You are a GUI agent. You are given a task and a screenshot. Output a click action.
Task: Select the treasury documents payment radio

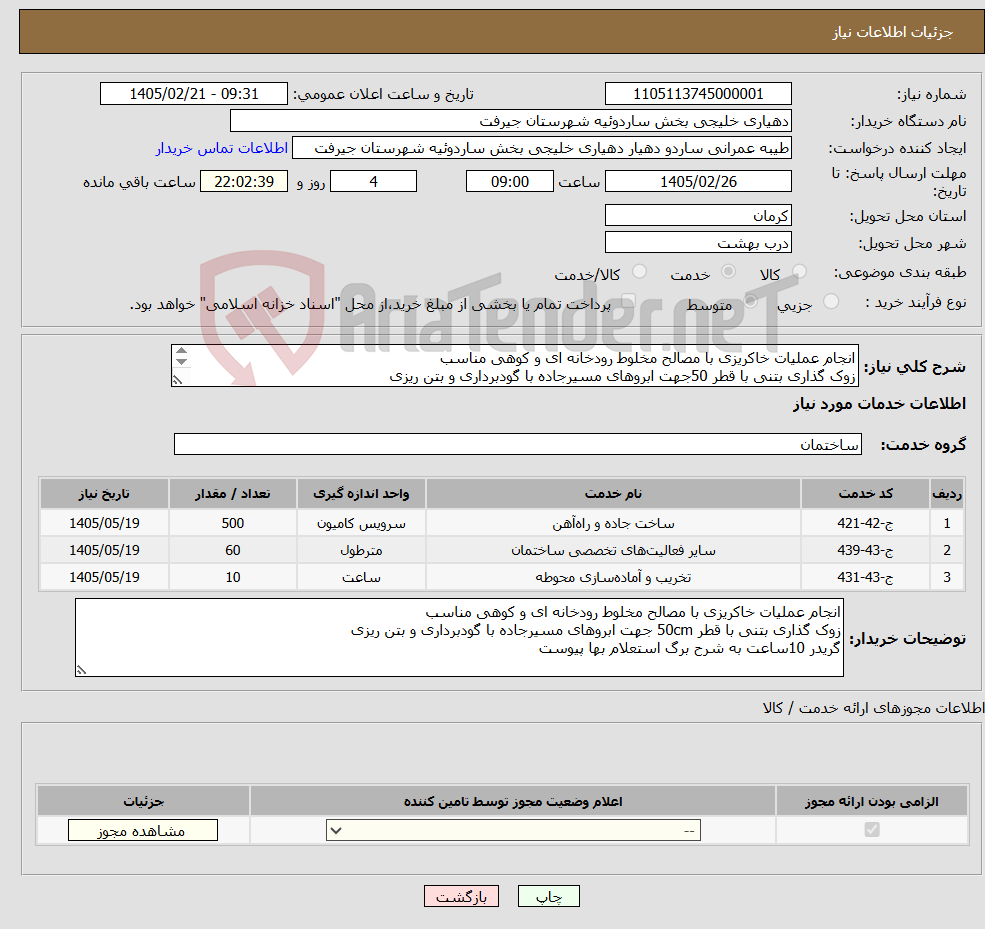[628, 302]
